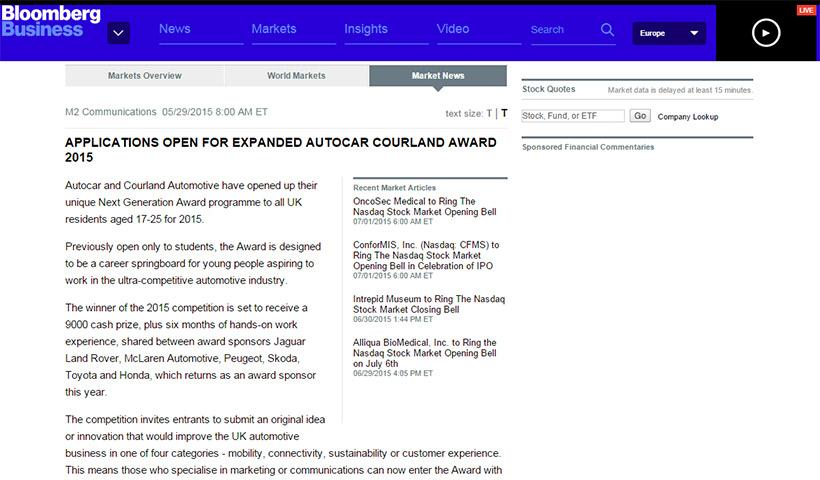Click the Search input field

564,30
